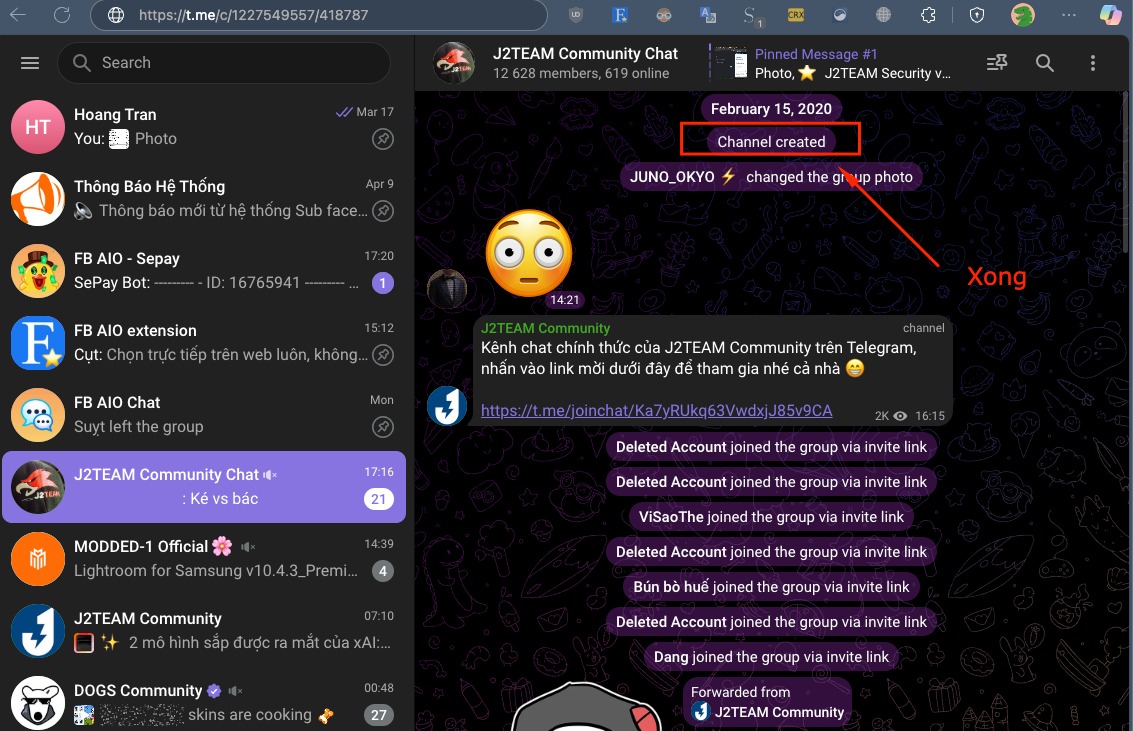Open the Copilot sidebar icon
This screenshot has width=1133, height=731.
[x=1111, y=14]
